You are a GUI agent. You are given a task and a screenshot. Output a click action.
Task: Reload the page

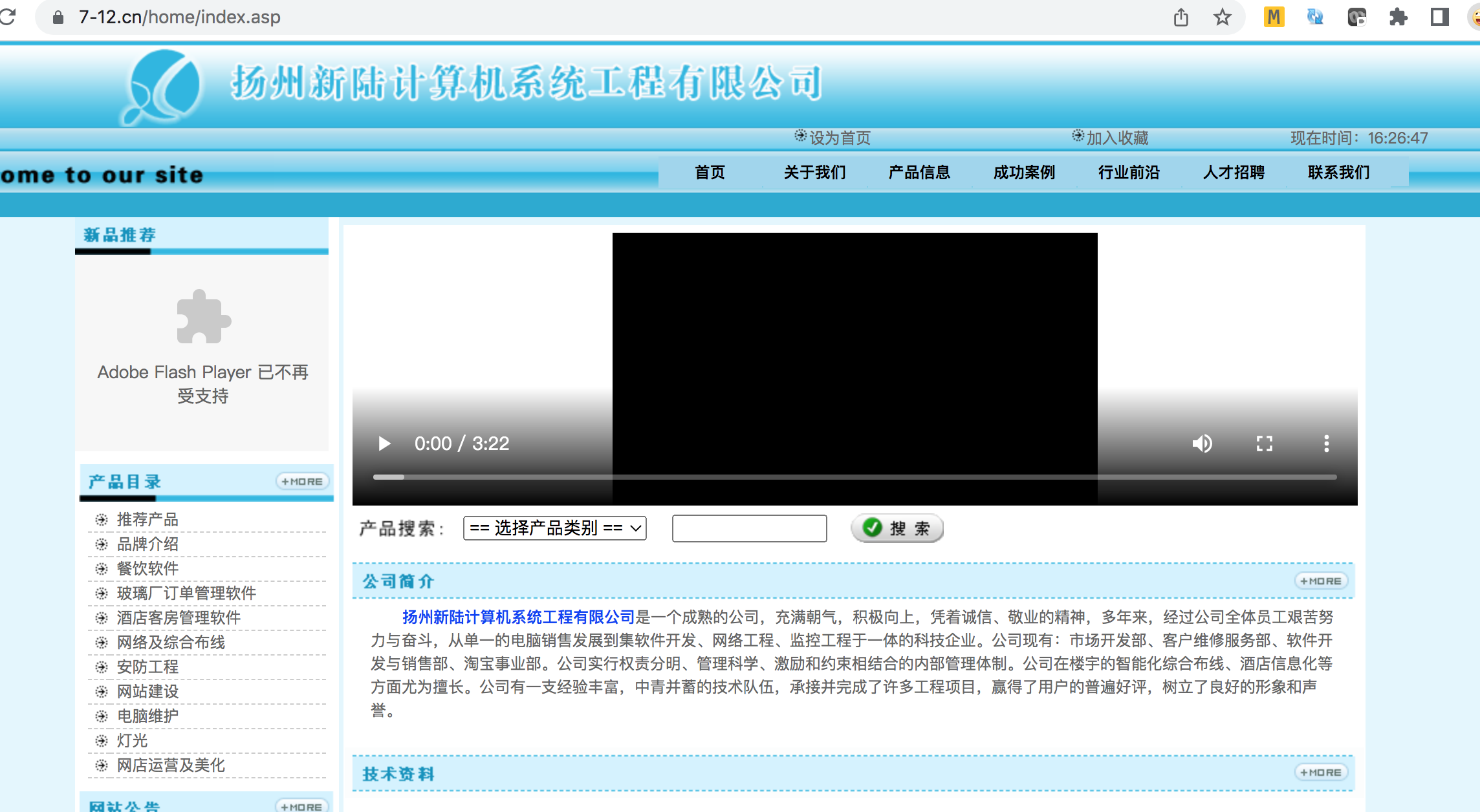click(x=8, y=17)
